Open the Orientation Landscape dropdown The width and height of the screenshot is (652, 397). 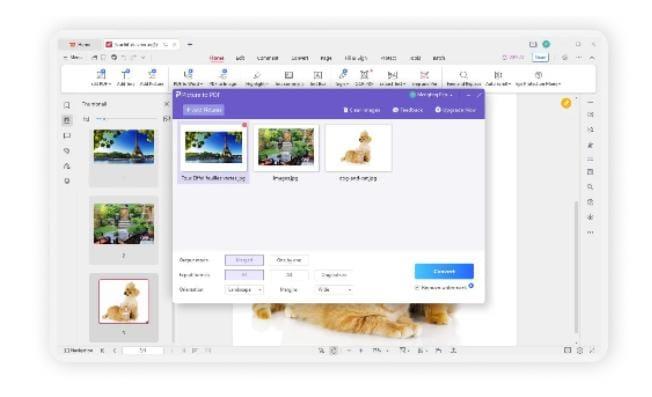(244, 290)
